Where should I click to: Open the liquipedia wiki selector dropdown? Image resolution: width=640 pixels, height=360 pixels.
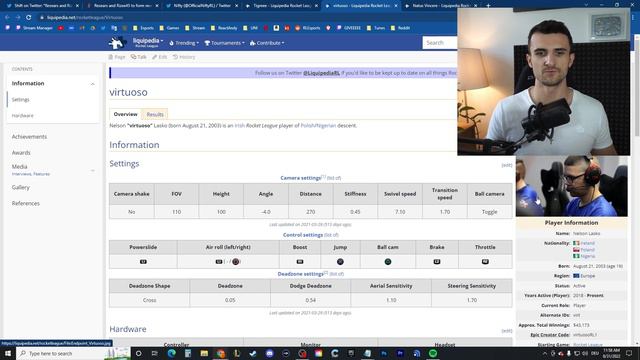(148, 42)
